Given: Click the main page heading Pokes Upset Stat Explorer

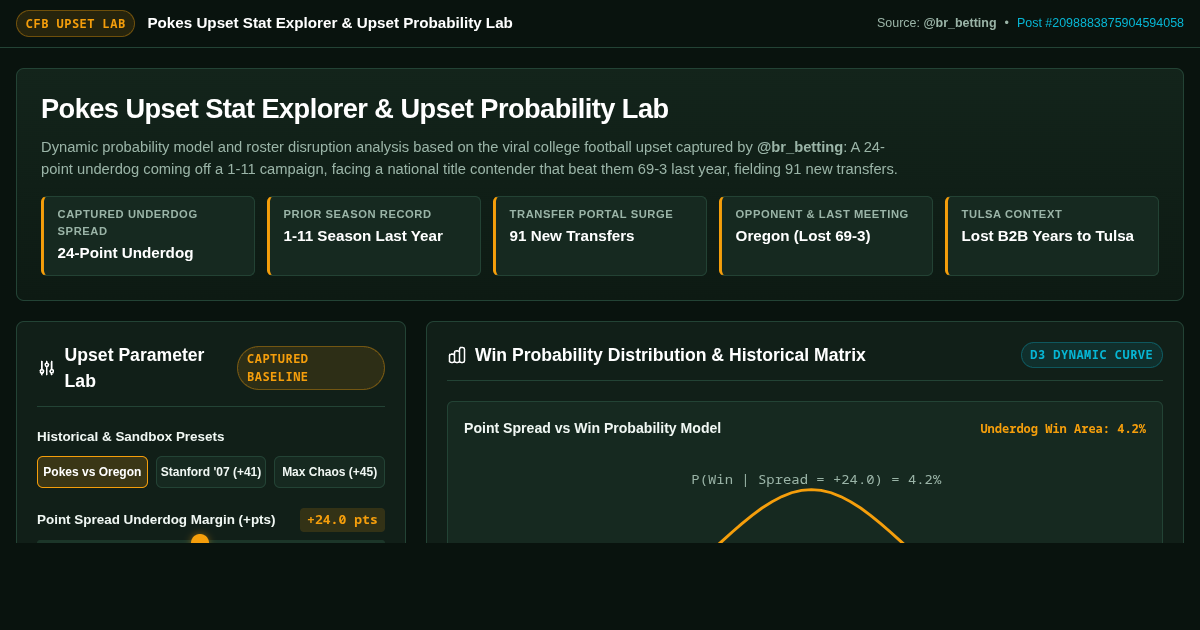Looking at the screenshot, I should (355, 109).
